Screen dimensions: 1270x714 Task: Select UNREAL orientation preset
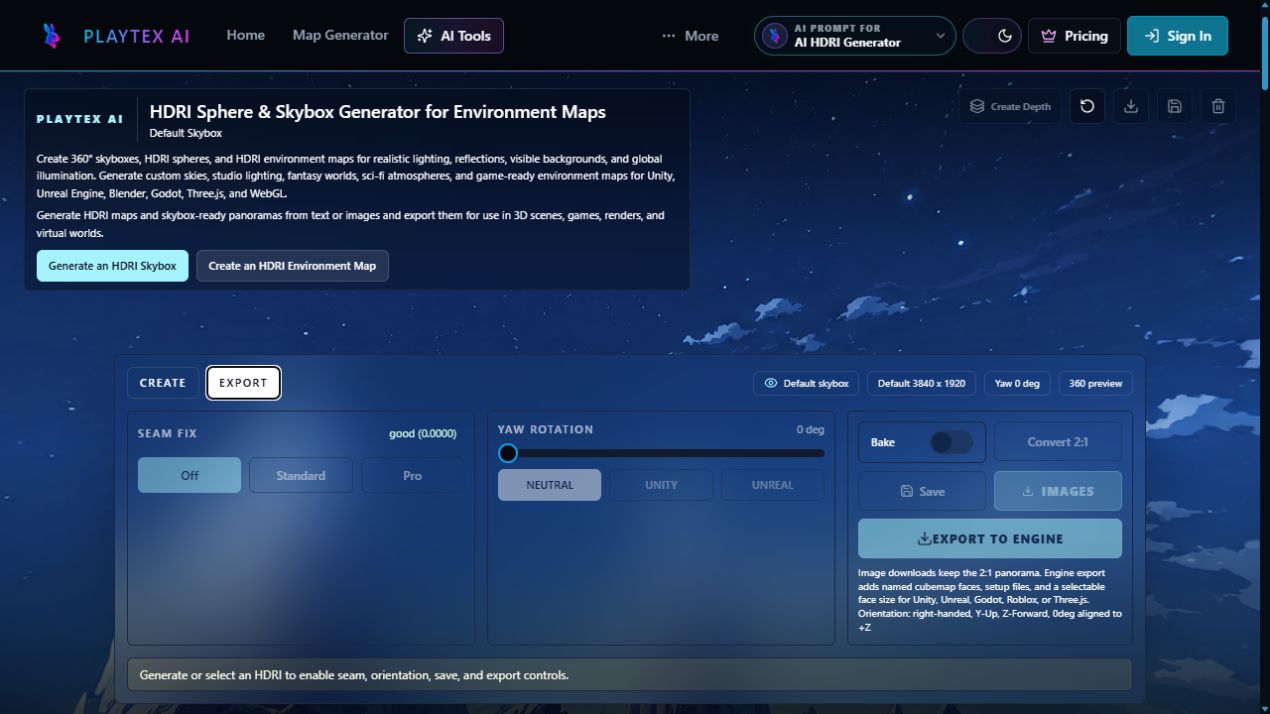click(773, 485)
